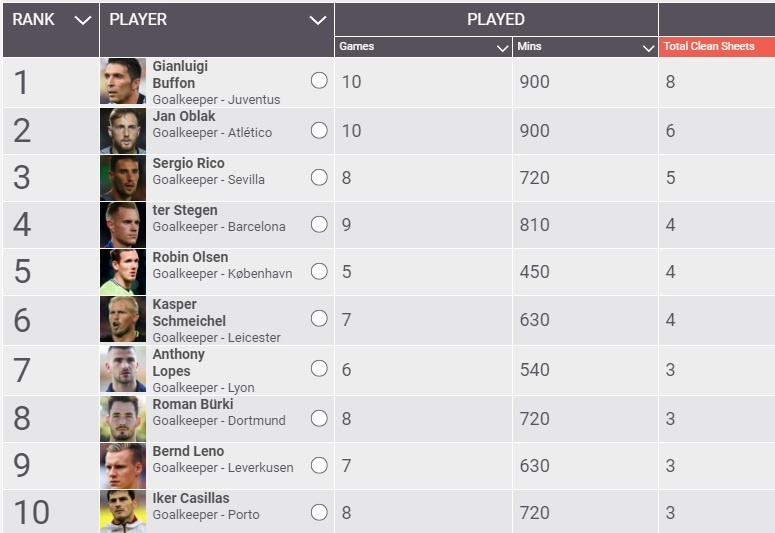Click Iker Casillas's photo thumbnail
775x533 pixels.
[123, 511]
